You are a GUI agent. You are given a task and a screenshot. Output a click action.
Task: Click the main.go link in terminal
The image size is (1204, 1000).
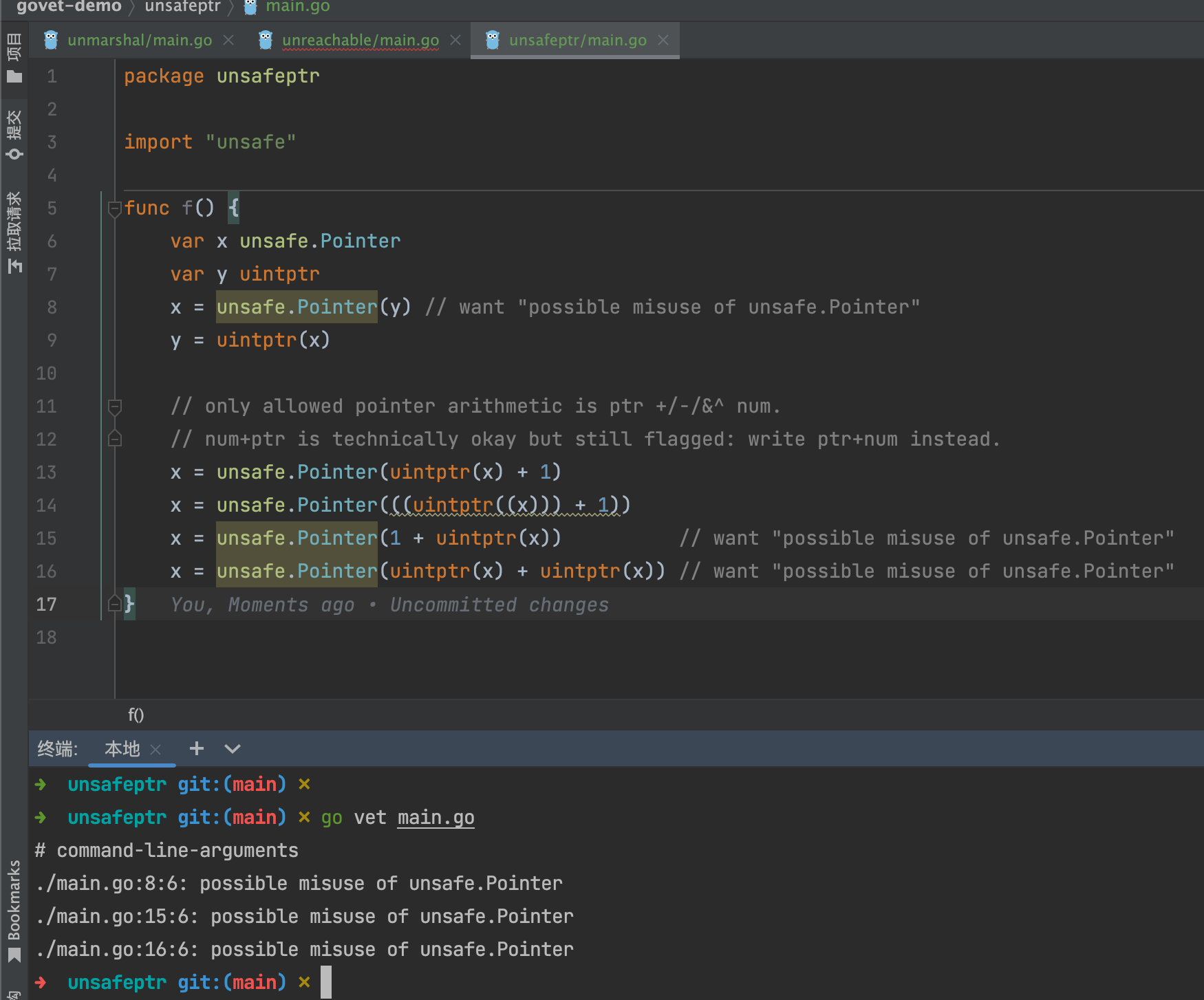436,818
